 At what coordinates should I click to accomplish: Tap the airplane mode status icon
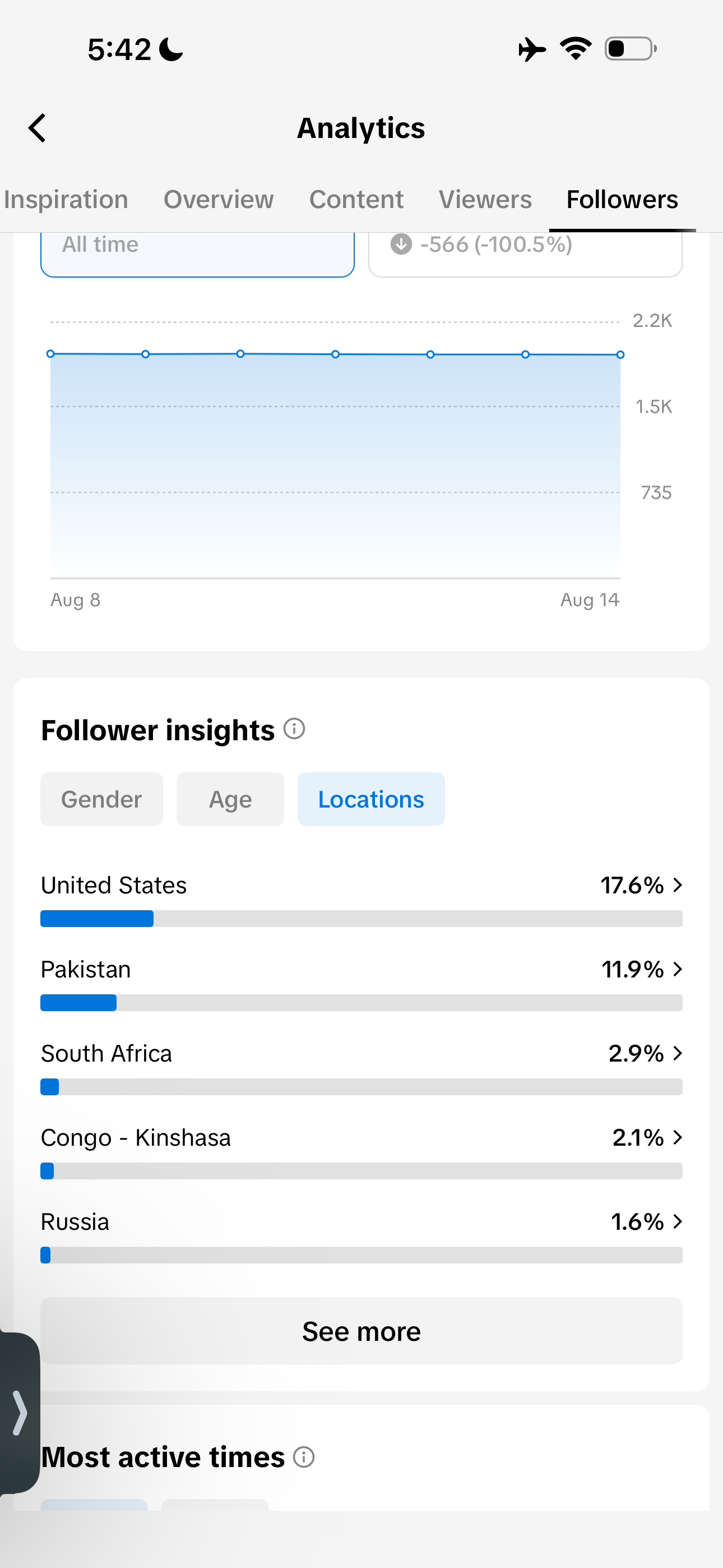[x=531, y=49]
